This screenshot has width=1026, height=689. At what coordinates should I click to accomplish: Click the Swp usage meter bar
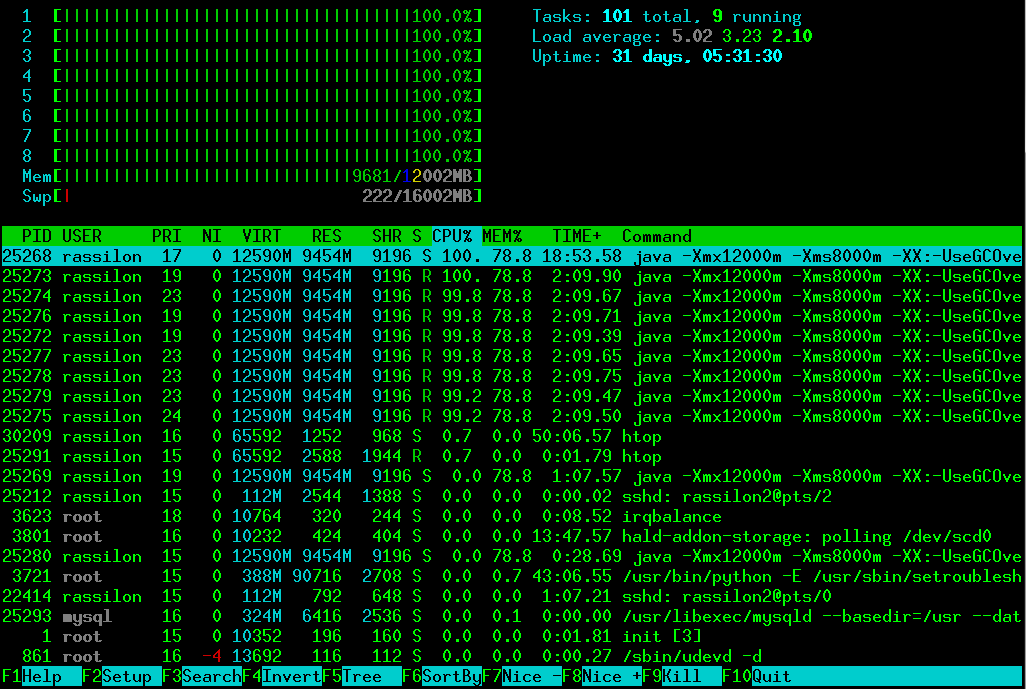[x=267, y=196]
